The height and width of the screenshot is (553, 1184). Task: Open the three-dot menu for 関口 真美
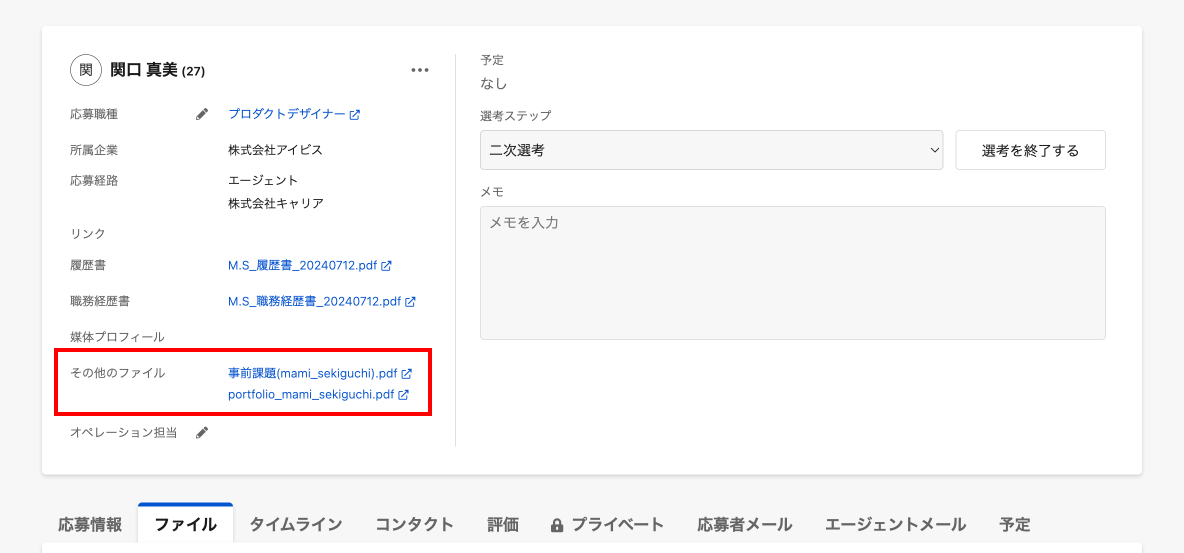[x=420, y=70]
